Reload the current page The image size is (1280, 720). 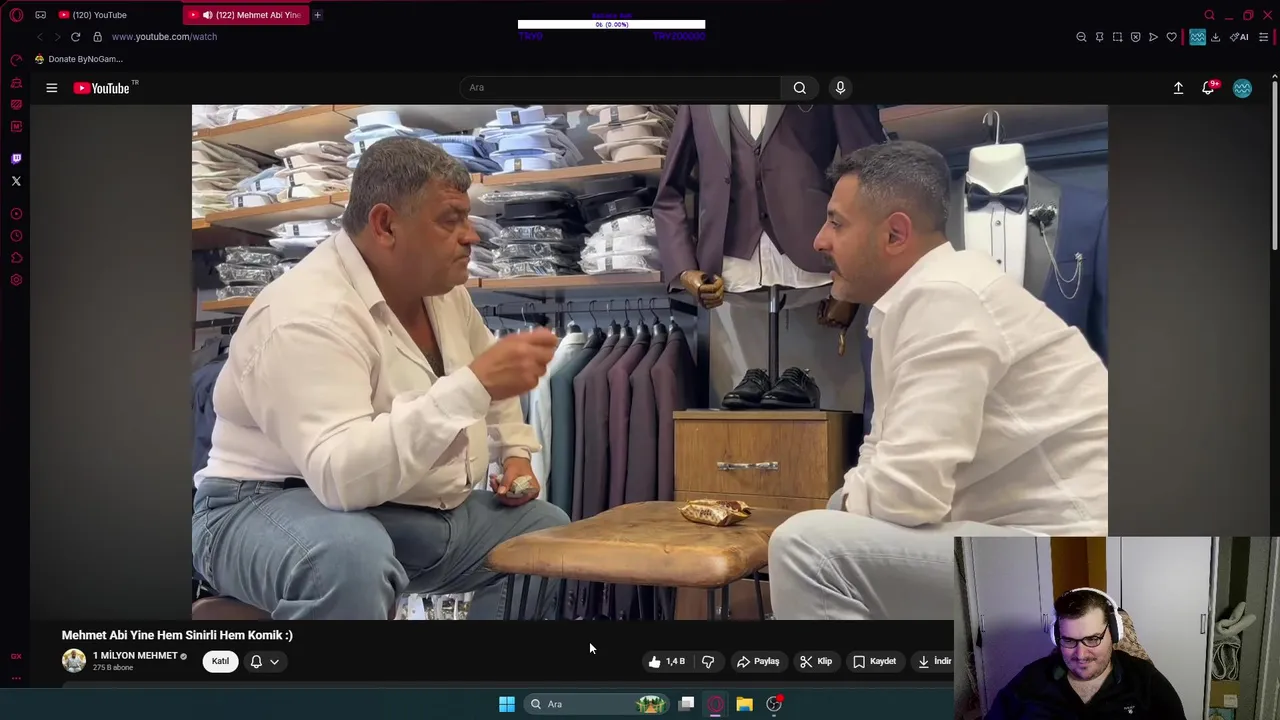(x=75, y=37)
